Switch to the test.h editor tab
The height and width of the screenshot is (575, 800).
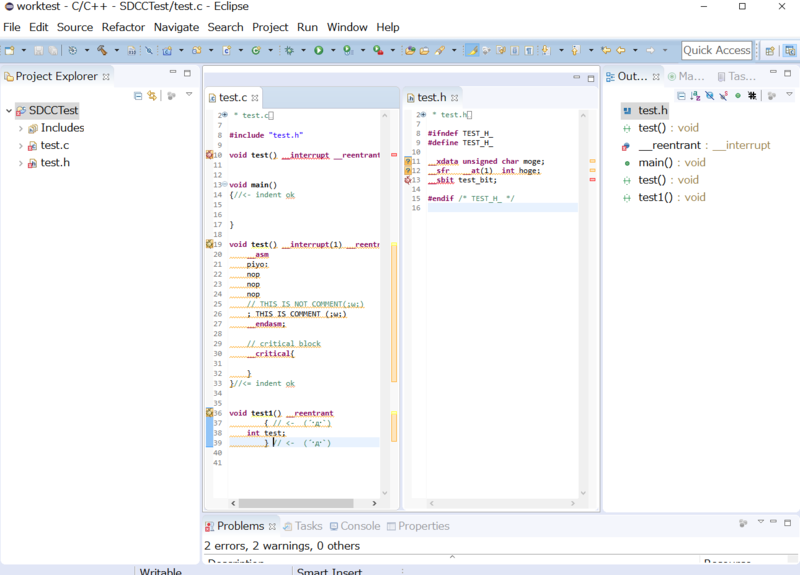click(432, 97)
